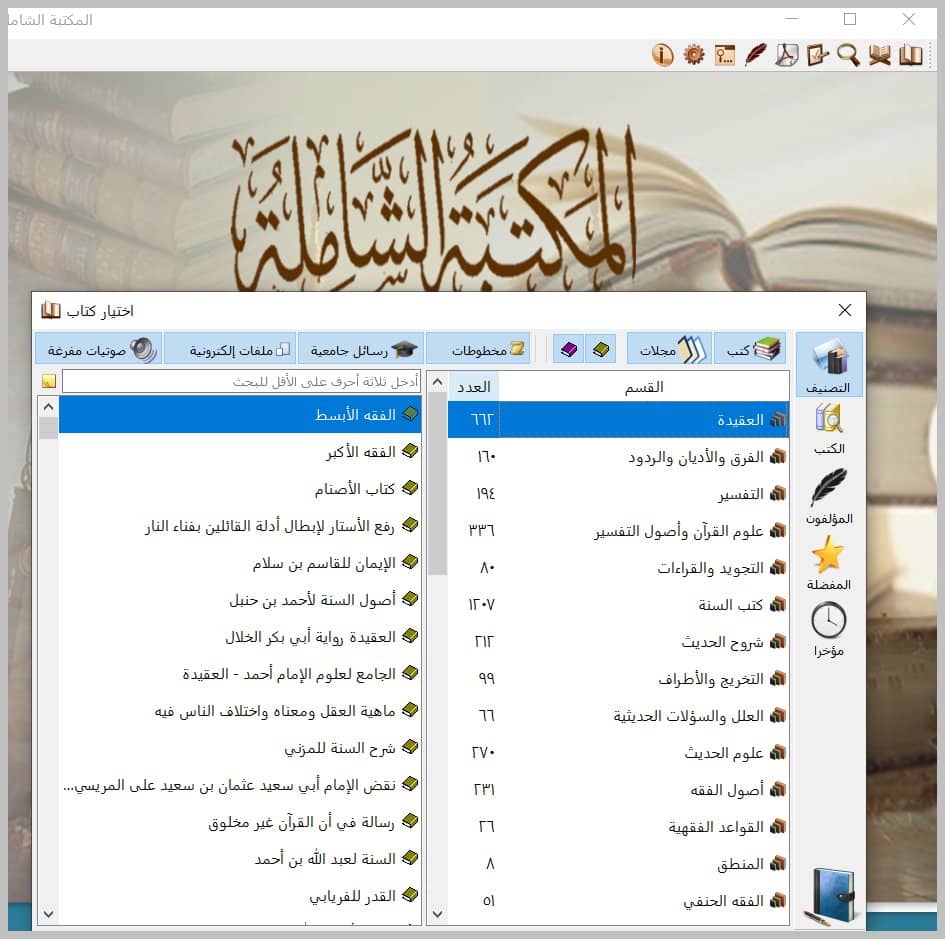Toggle the purple book filter button
This screenshot has width=945, height=939.
pyautogui.click(x=569, y=349)
